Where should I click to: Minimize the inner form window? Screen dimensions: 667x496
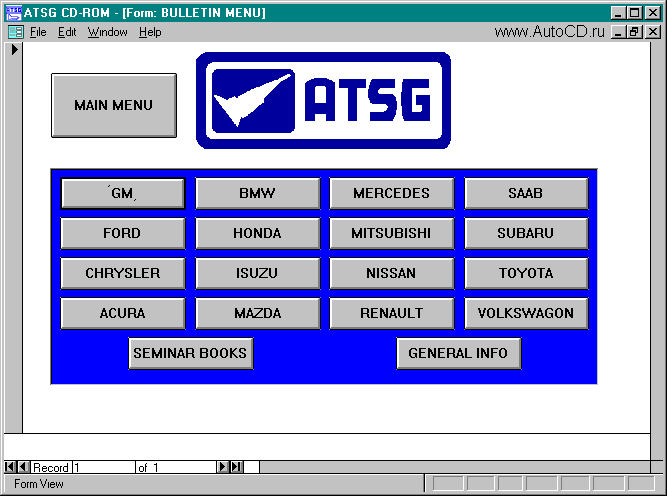[619, 32]
